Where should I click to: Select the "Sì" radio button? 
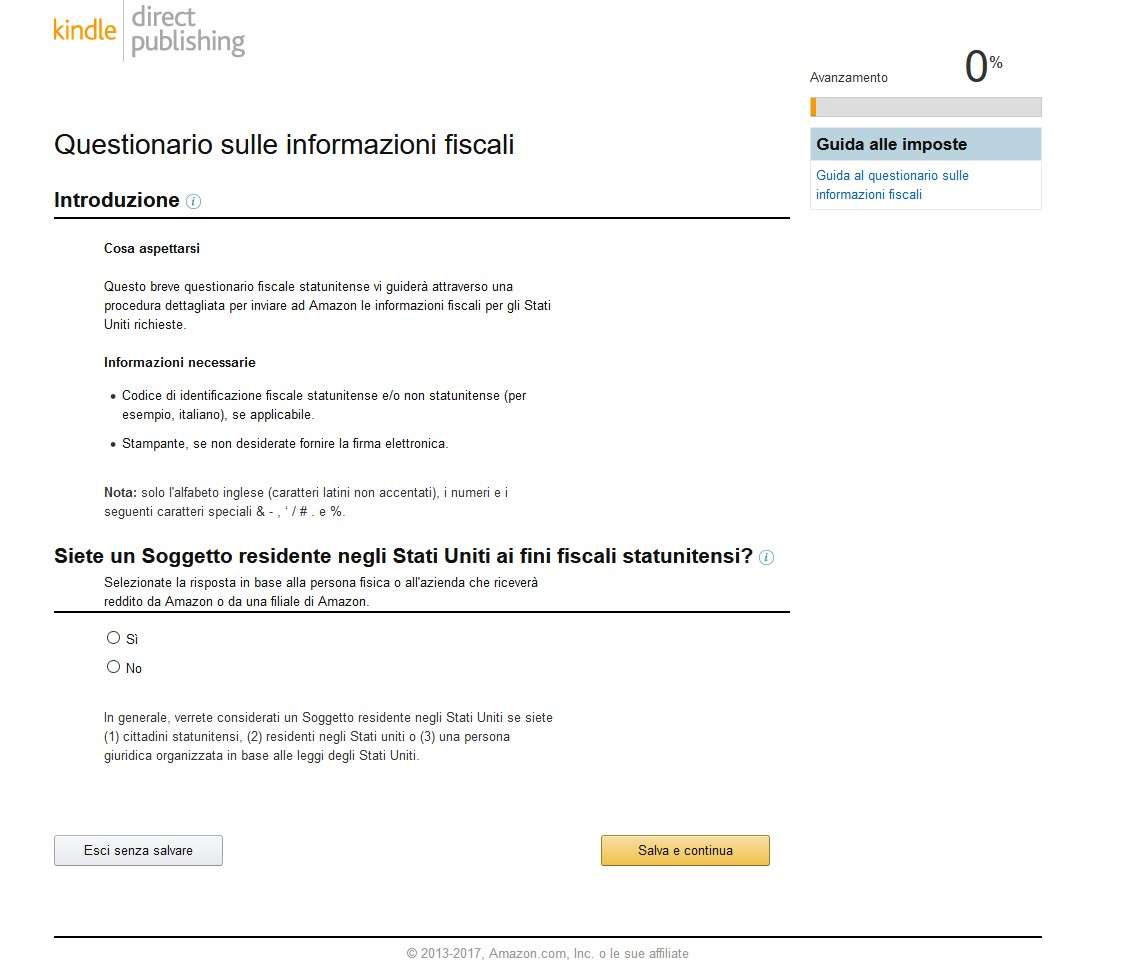tap(113, 637)
